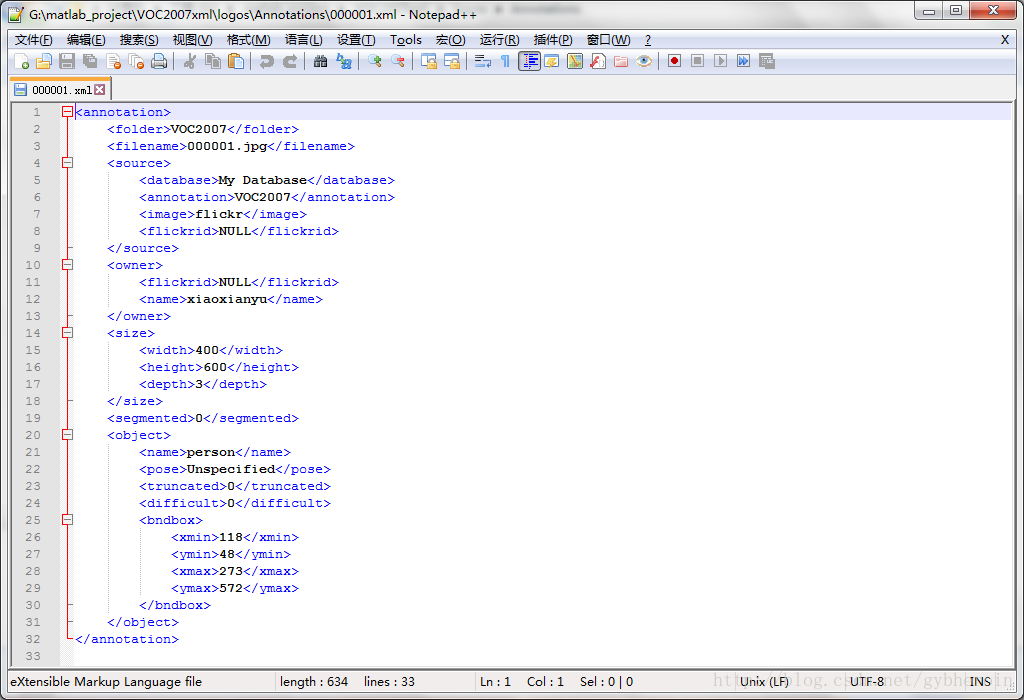Toggle word wrap toolbar icon

[x=483, y=61]
